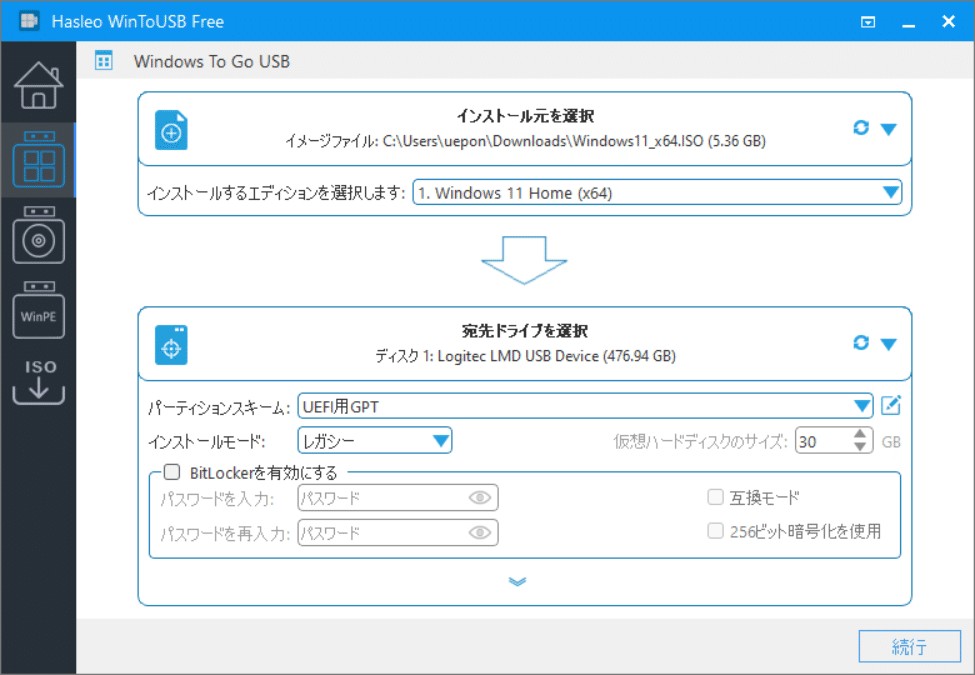This screenshot has width=975, height=675.
Task: Refresh the destination drive list
Action: (x=861, y=342)
